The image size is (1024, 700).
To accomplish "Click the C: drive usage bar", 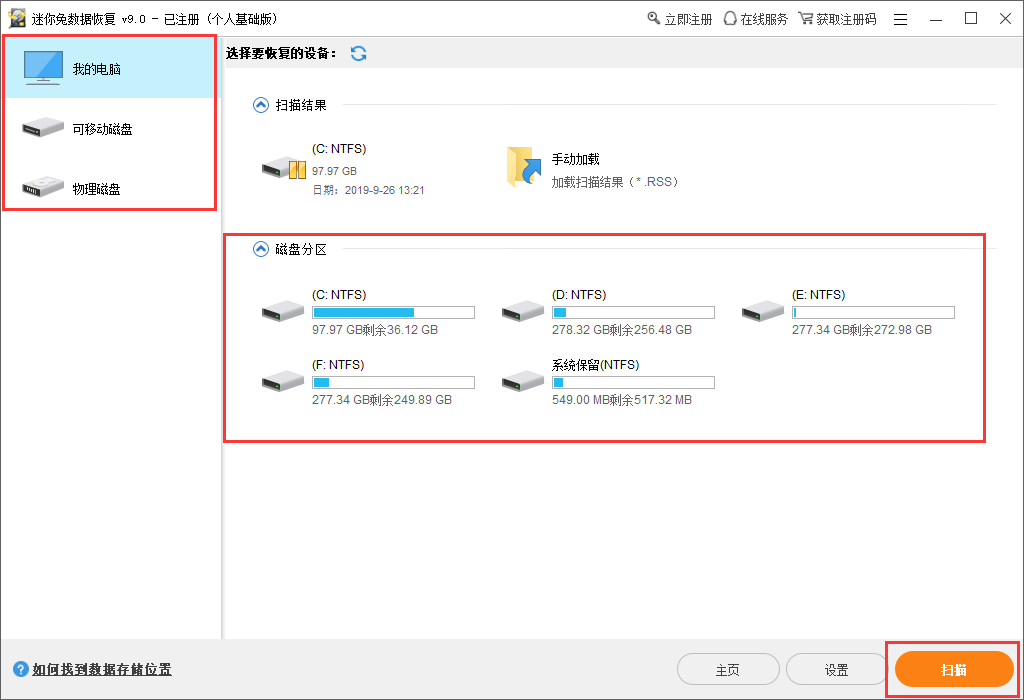I will [393, 312].
